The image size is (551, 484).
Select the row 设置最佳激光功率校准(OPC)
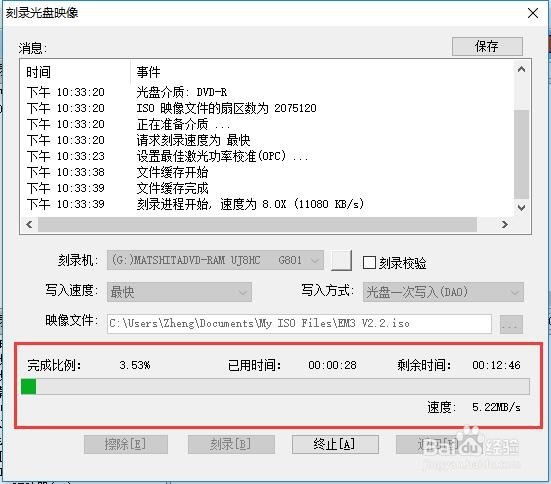tap(267, 156)
